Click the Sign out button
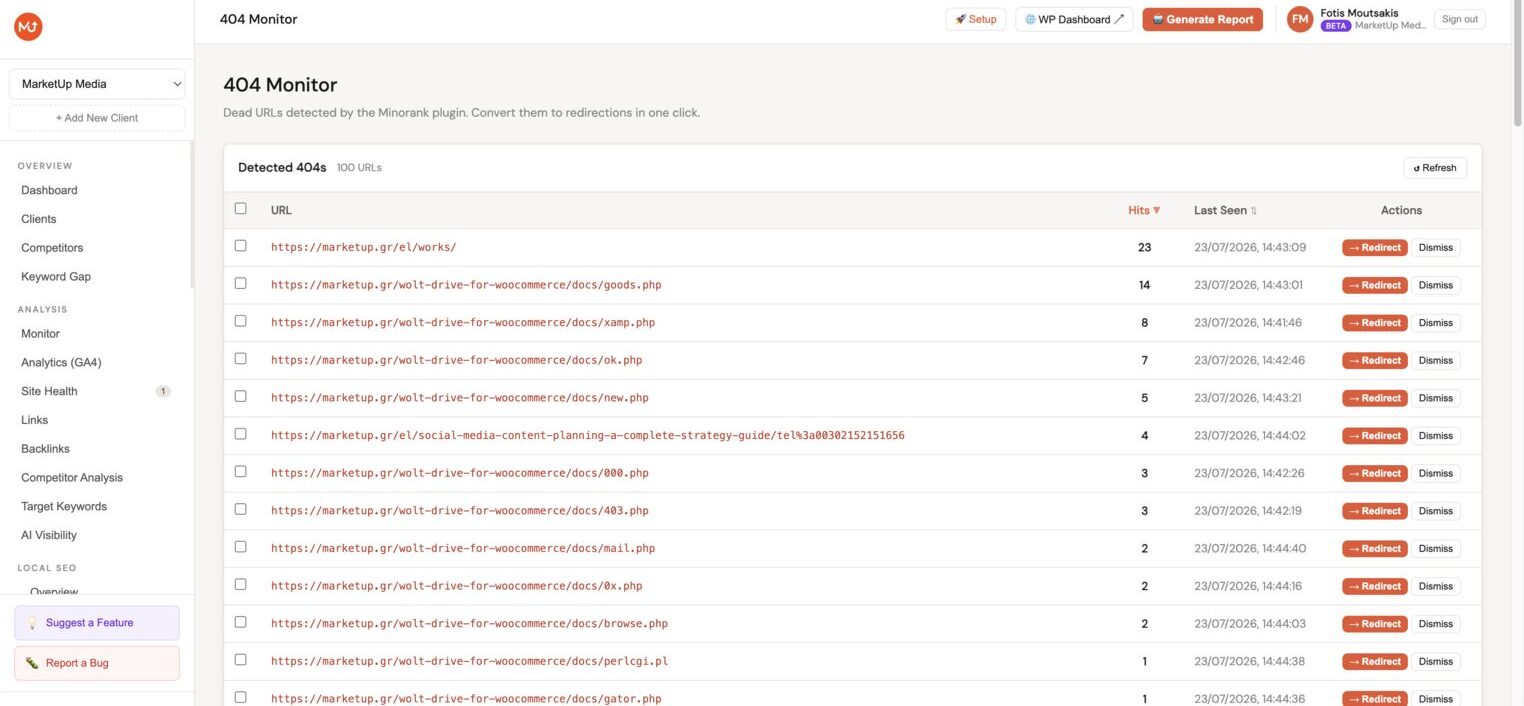 pos(1460,19)
